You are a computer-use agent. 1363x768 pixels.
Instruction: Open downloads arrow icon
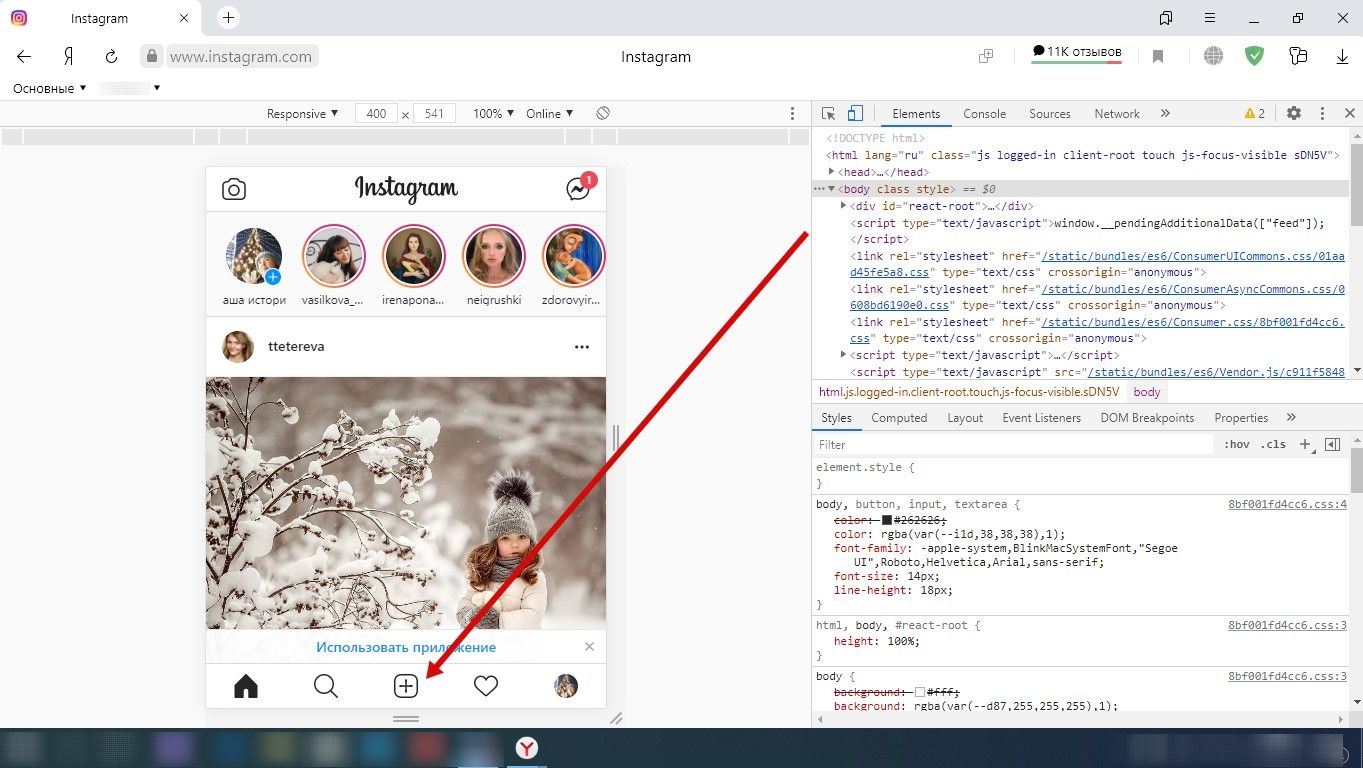click(1342, 57)
